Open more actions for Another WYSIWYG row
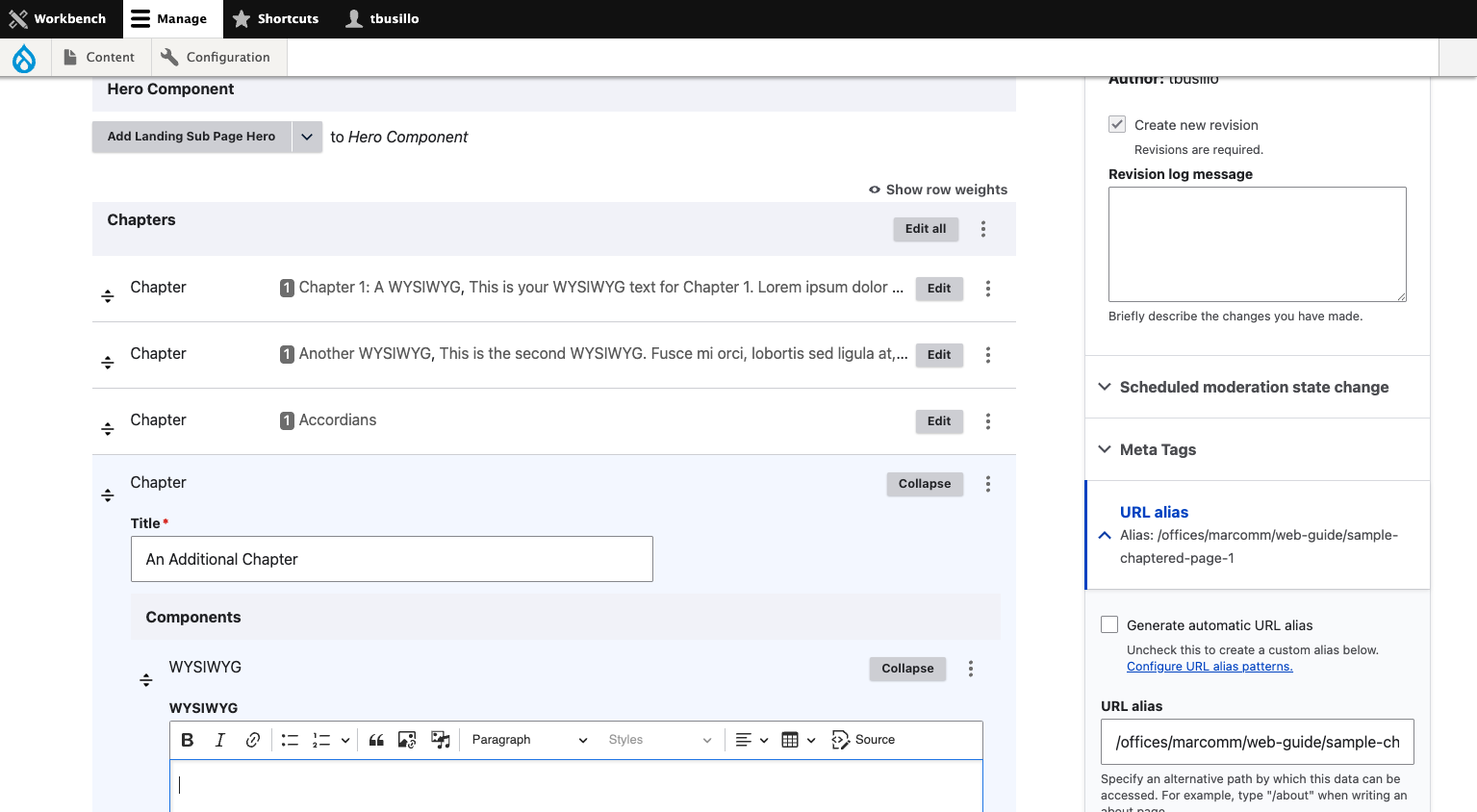The image size is (1477, 812). click(988, 355)
